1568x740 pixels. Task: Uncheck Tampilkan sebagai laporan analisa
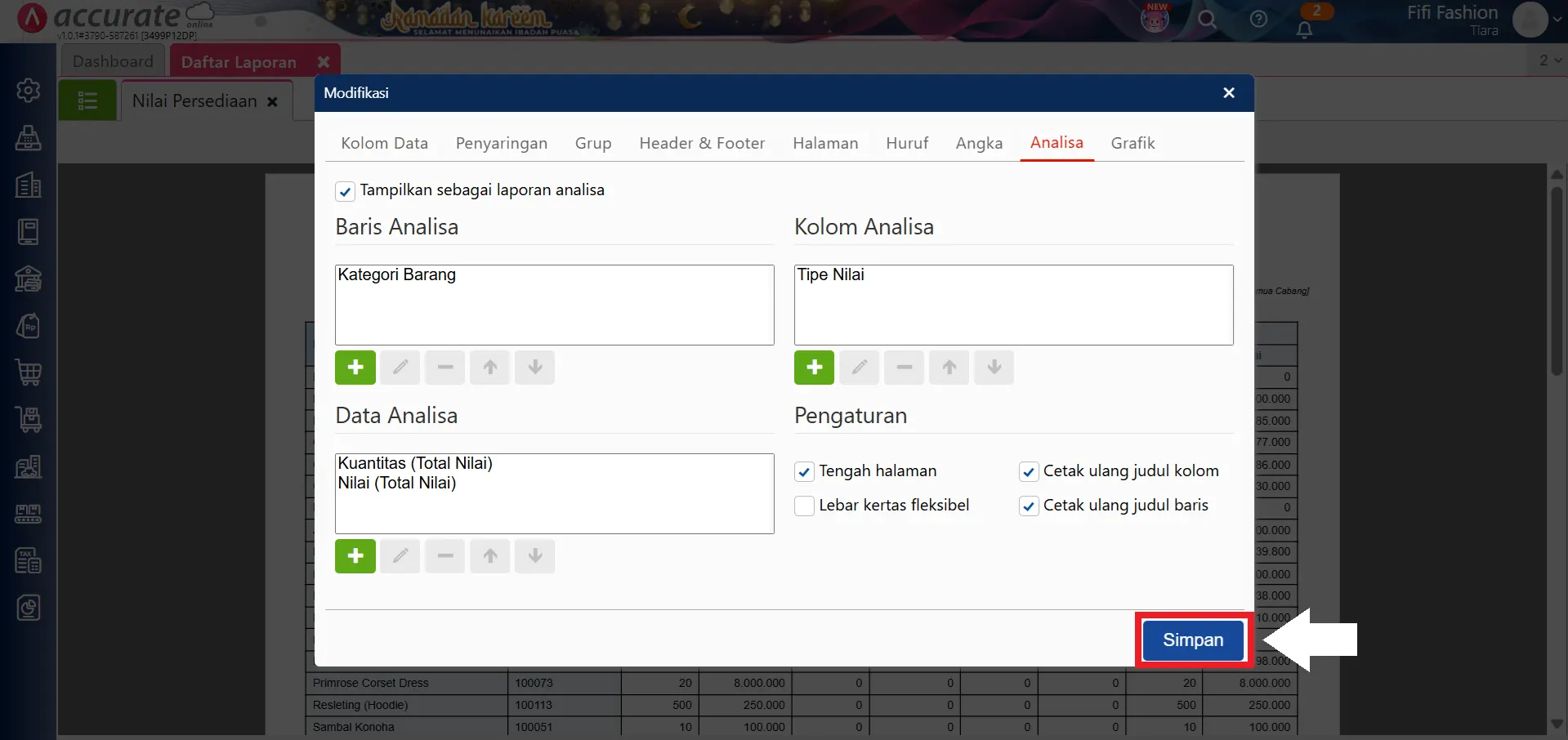[345, 191]
